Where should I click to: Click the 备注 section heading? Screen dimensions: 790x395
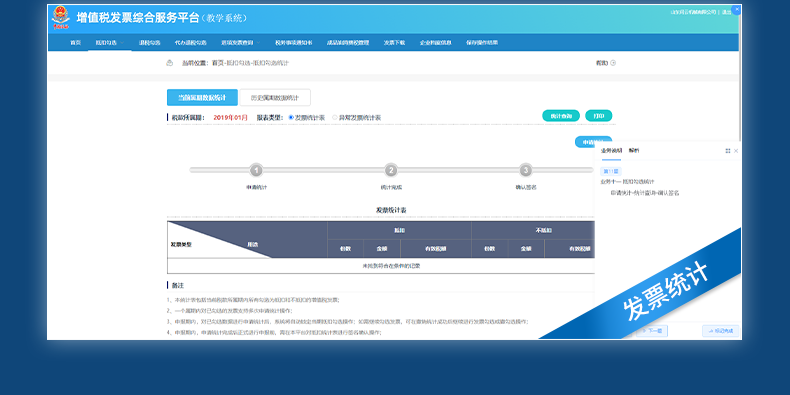click(x=177, y=285)
